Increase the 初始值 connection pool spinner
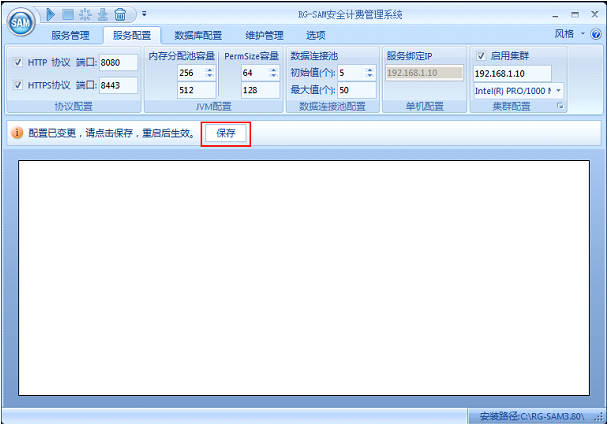Viewport: 607px width, 424px height. click(370, 70)
